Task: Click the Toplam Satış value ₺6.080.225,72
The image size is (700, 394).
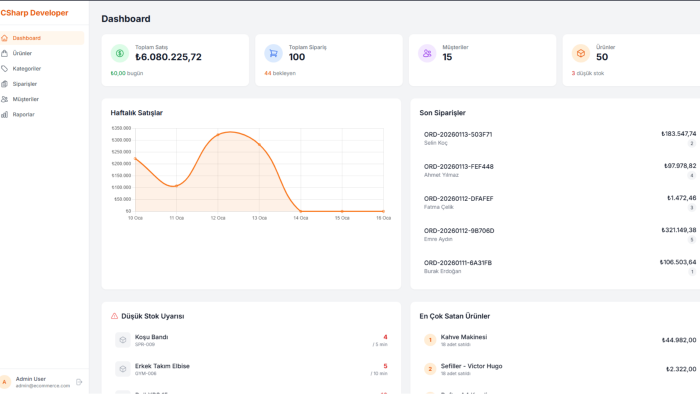Action: point(168,57)
